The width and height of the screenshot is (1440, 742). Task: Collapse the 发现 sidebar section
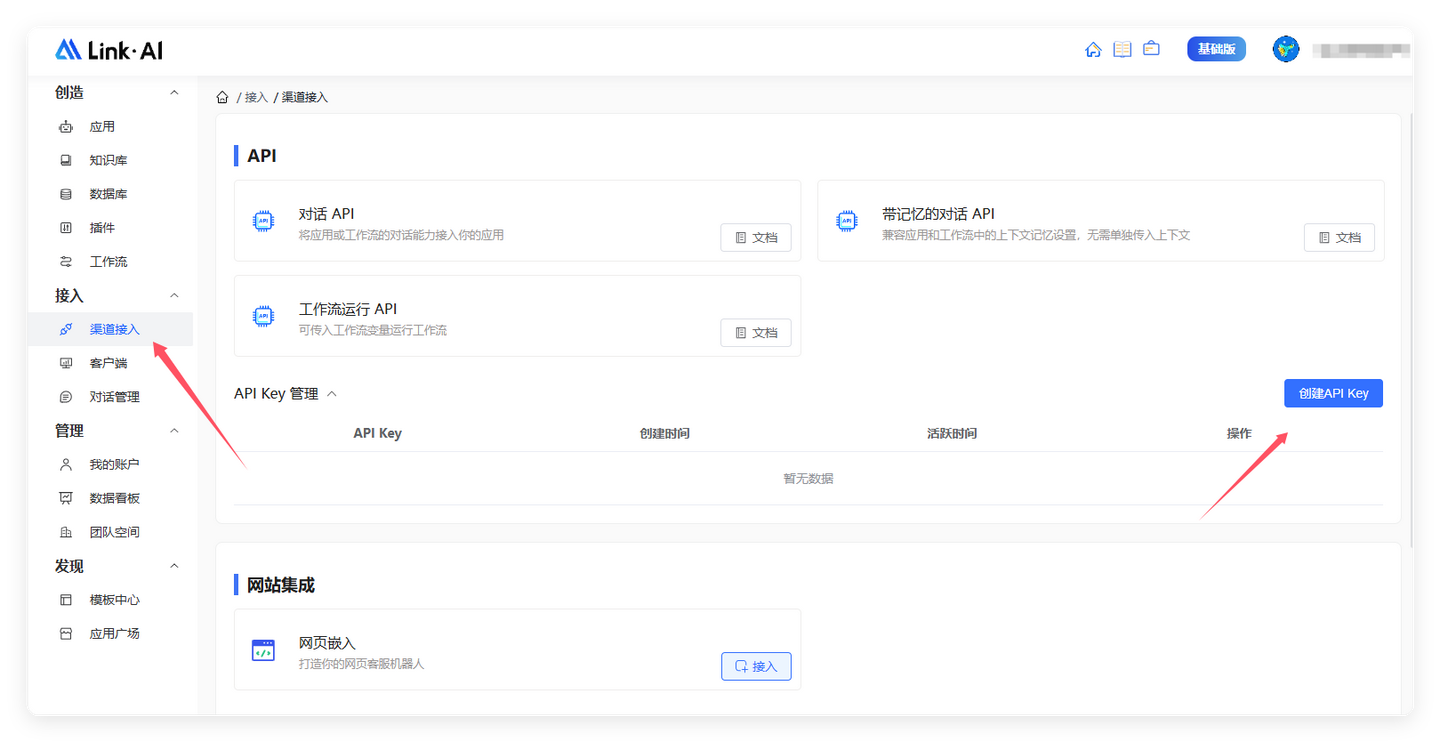point(174,565)
